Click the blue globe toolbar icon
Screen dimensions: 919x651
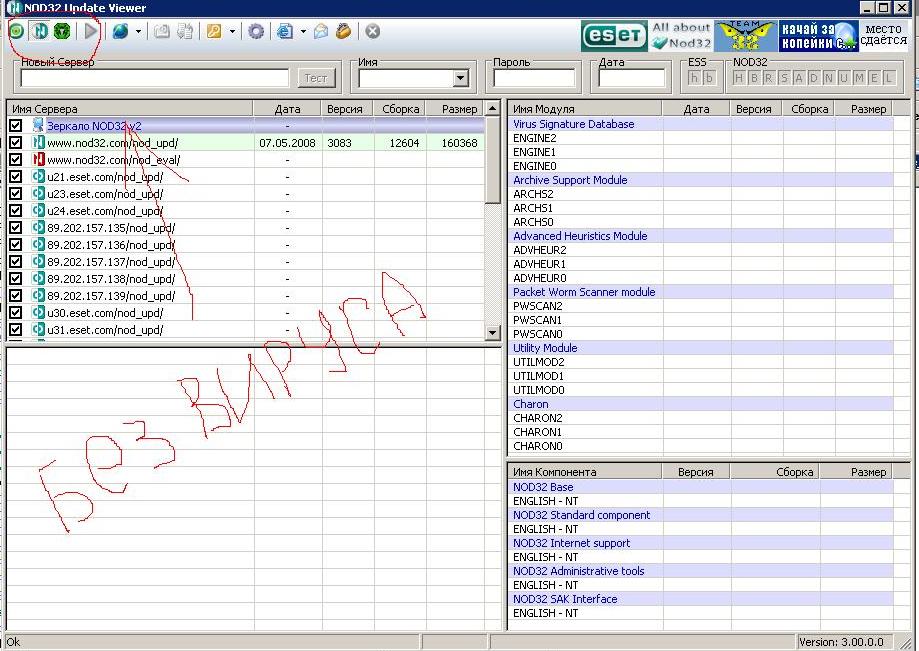120,31
